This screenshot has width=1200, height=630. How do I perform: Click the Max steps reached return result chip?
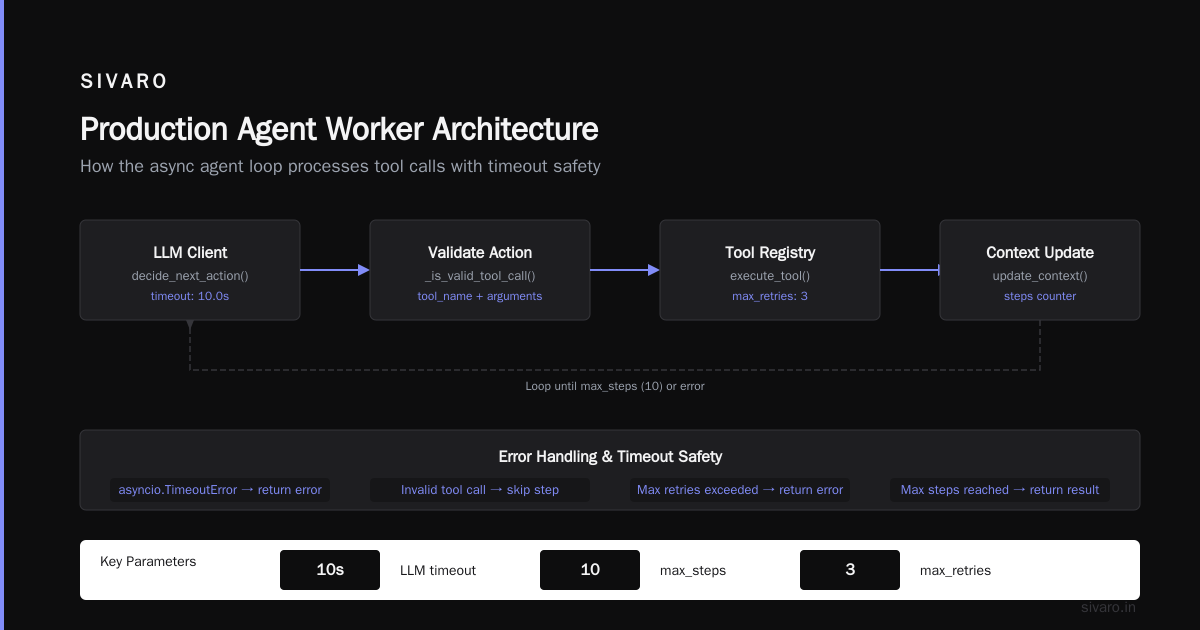(x=1000, y=490)
